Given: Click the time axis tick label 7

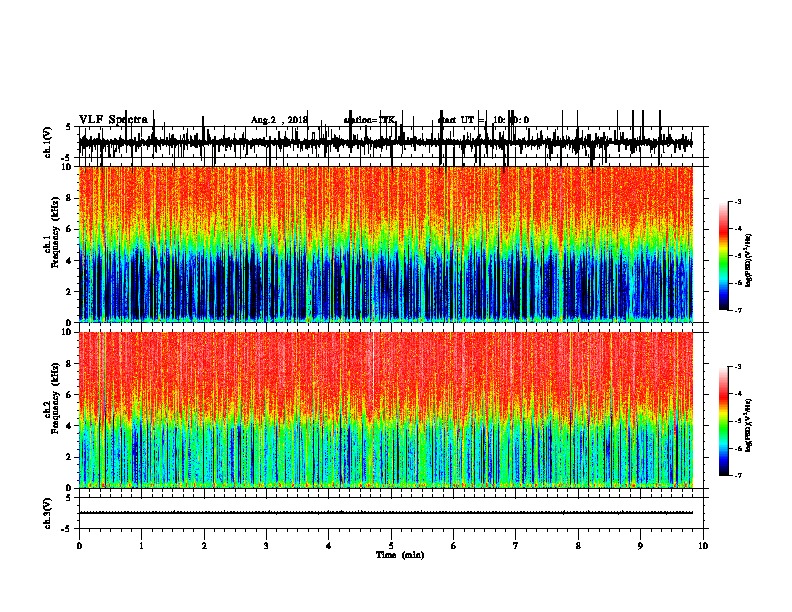Looking at the screenshot, I should 516,546.
